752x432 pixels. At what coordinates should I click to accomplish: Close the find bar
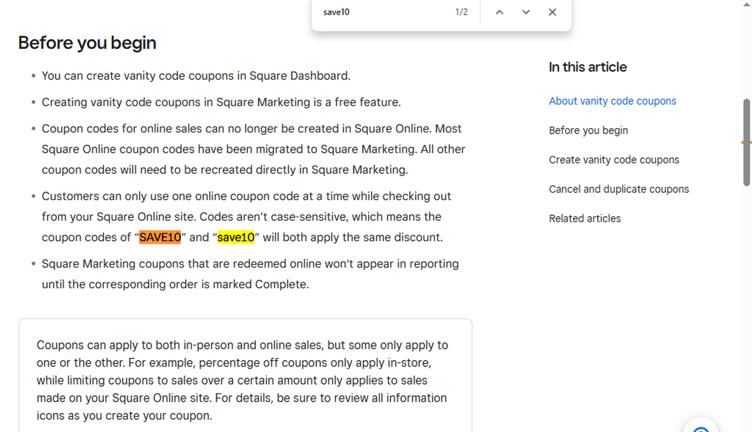[552, 12]
